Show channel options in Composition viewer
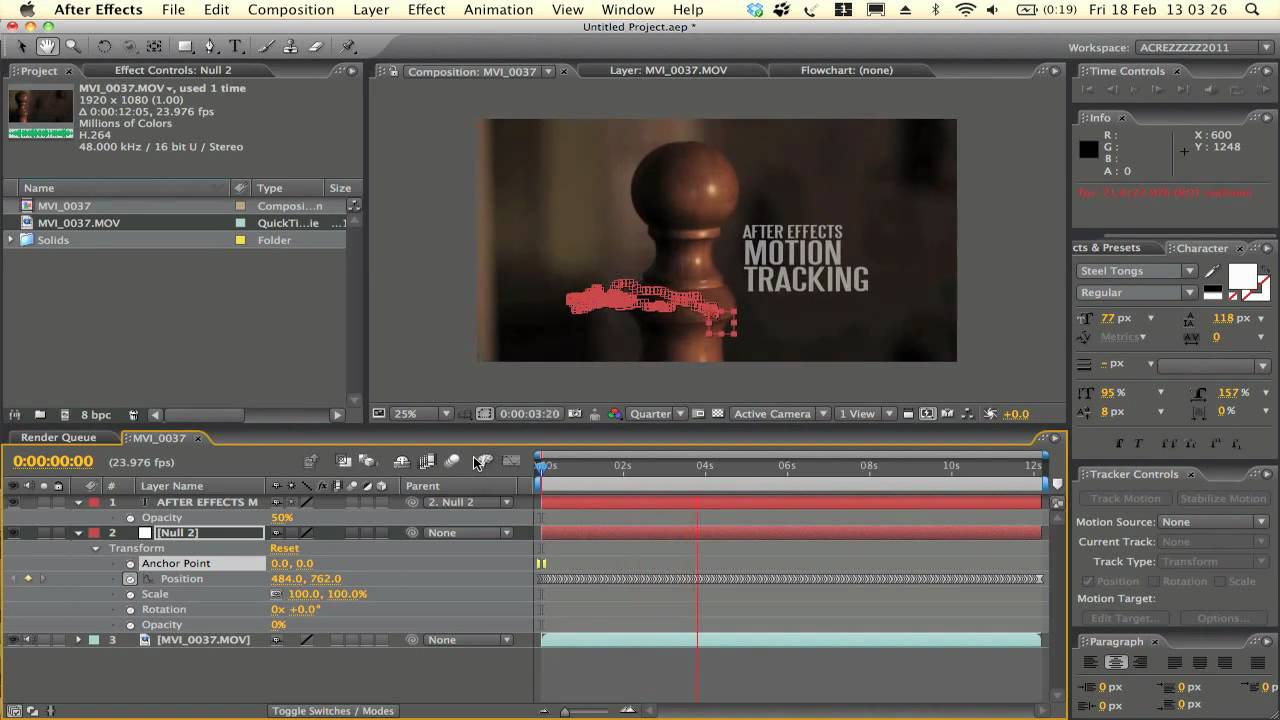The image size is (1280, 720). point(614,414)
